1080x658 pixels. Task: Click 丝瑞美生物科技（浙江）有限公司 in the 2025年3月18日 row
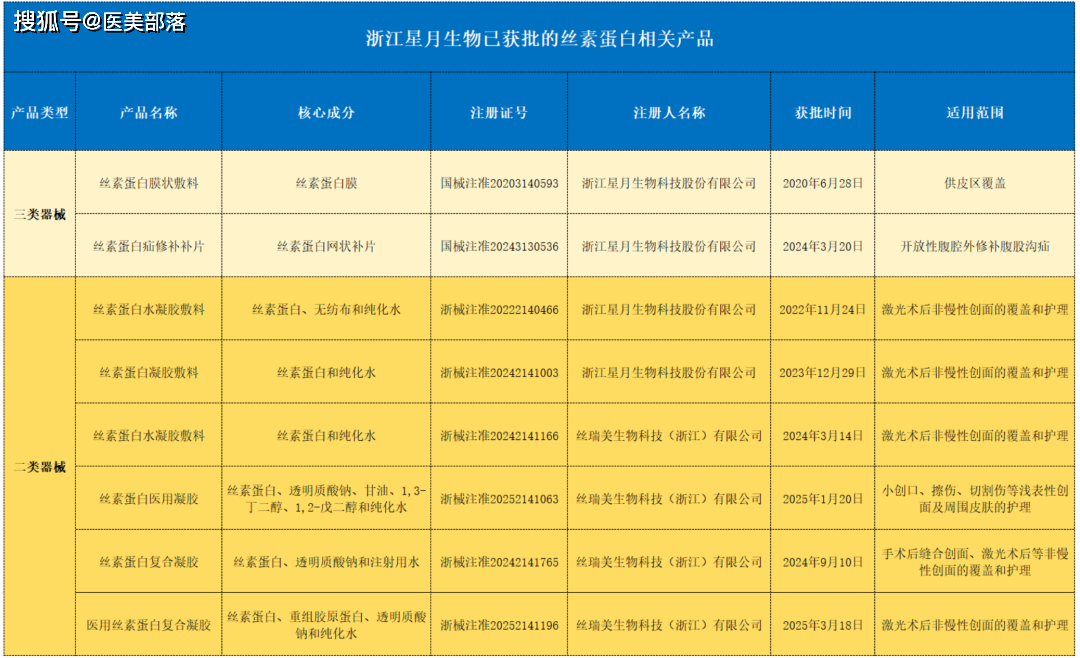point(669,625)
